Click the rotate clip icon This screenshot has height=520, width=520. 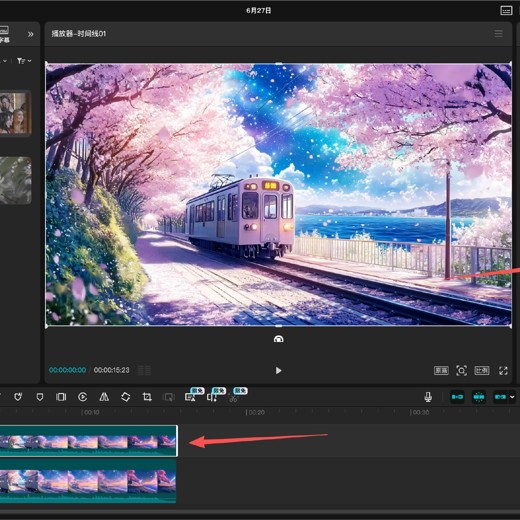[126, 397]
